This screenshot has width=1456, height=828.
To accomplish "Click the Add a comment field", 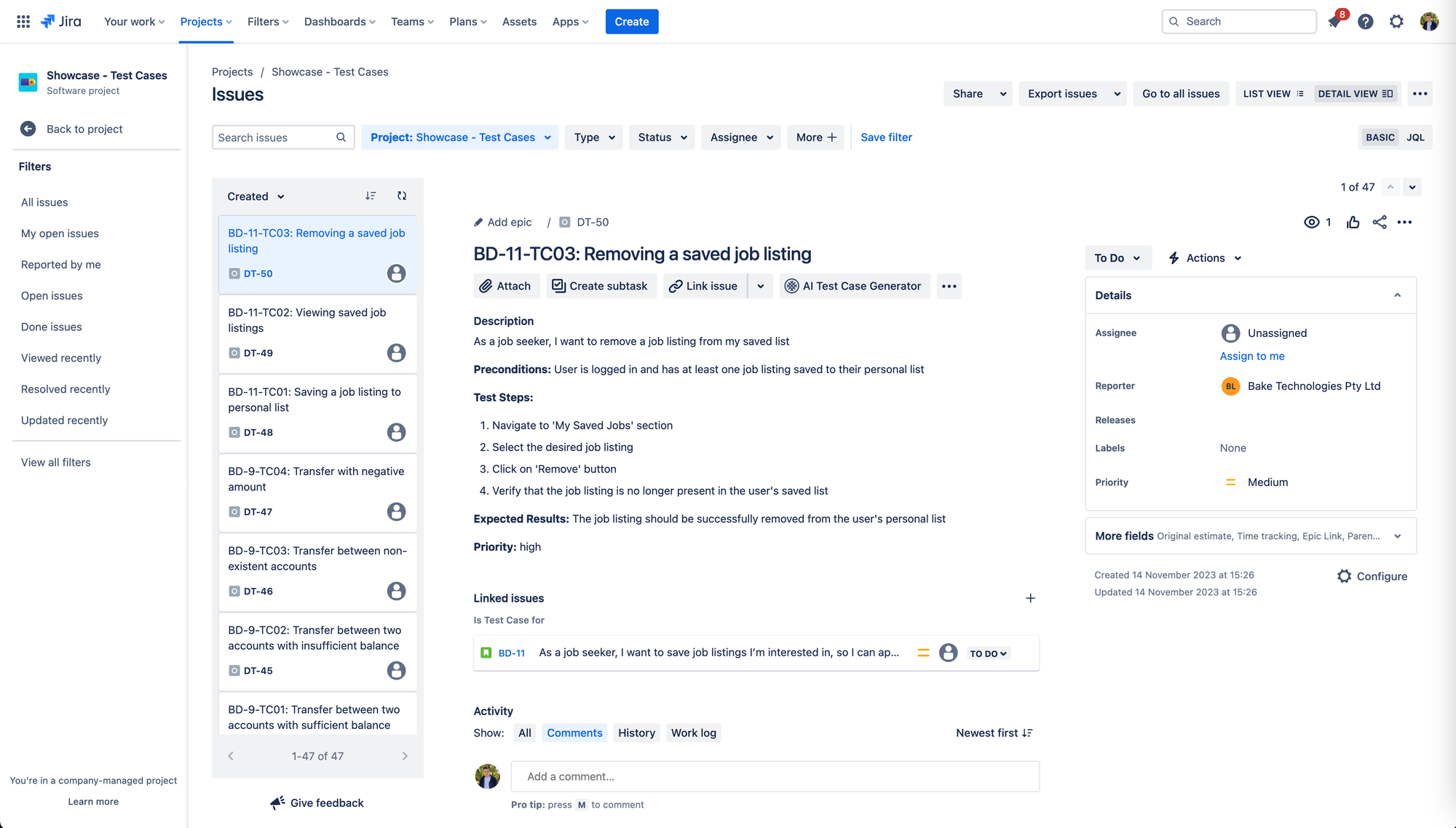I will [775, 776].
